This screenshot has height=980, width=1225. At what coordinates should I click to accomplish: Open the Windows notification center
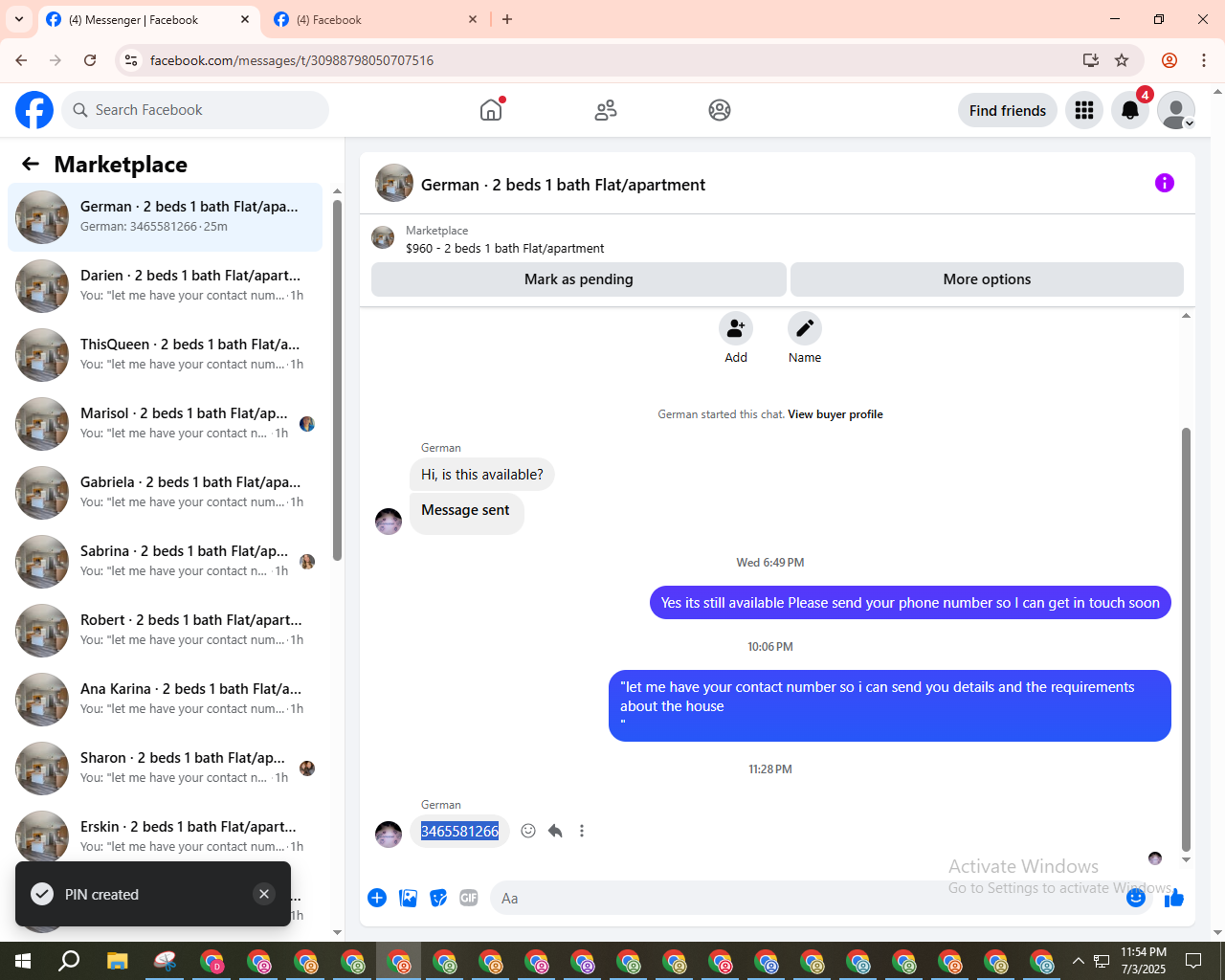point(1193,961)
